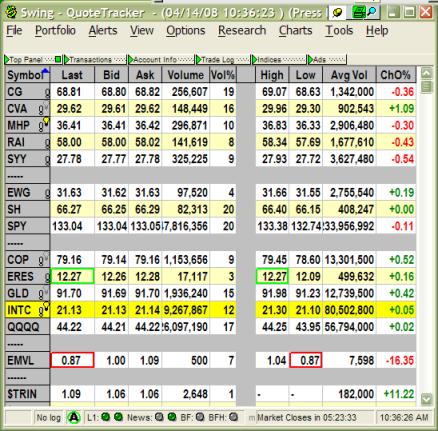Click green square on Top Panel bar
Image resolution: width=438 pixels, height=431 pixels.
[x=58, y=60]
